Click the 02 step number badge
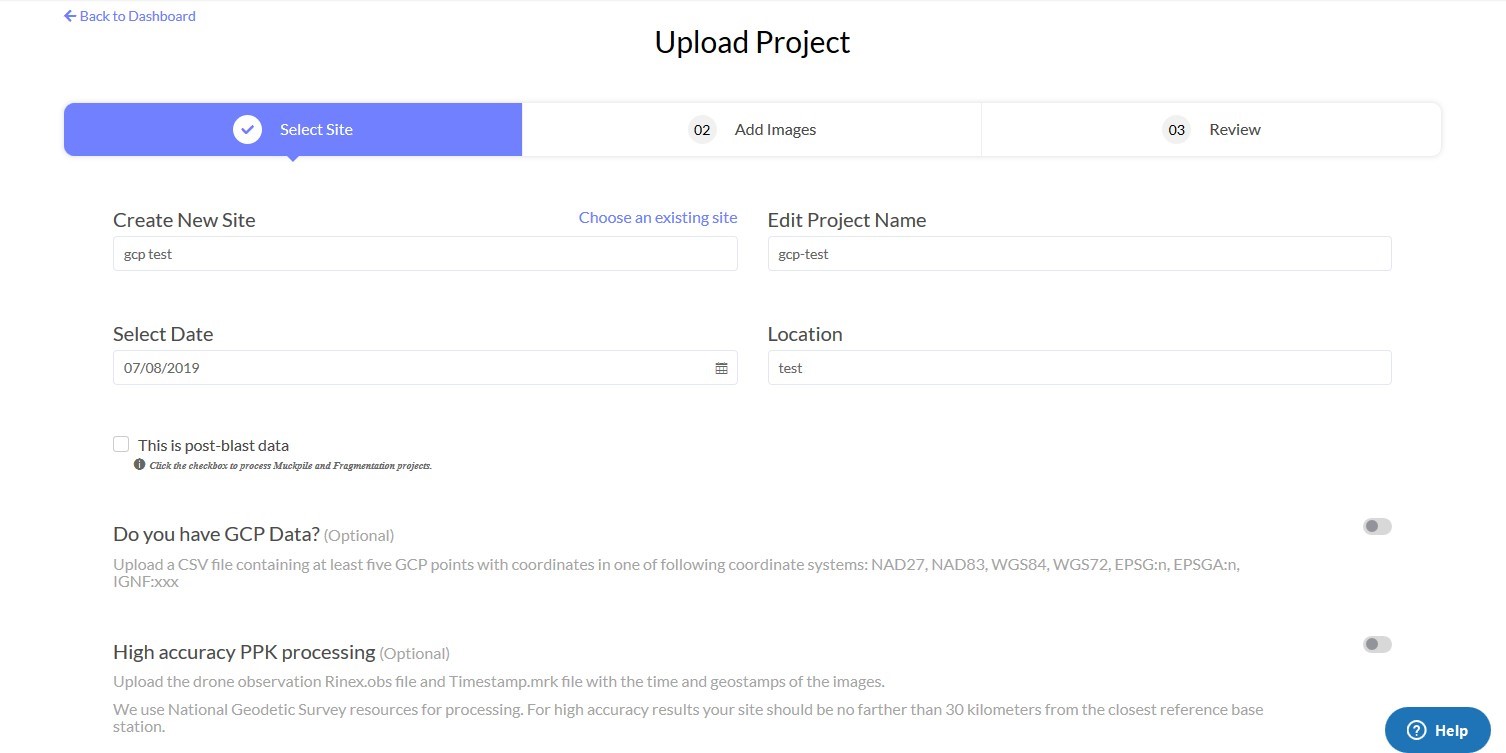Image resolution: width=1506 pixels, height=753 pixels. coord(702,130)
